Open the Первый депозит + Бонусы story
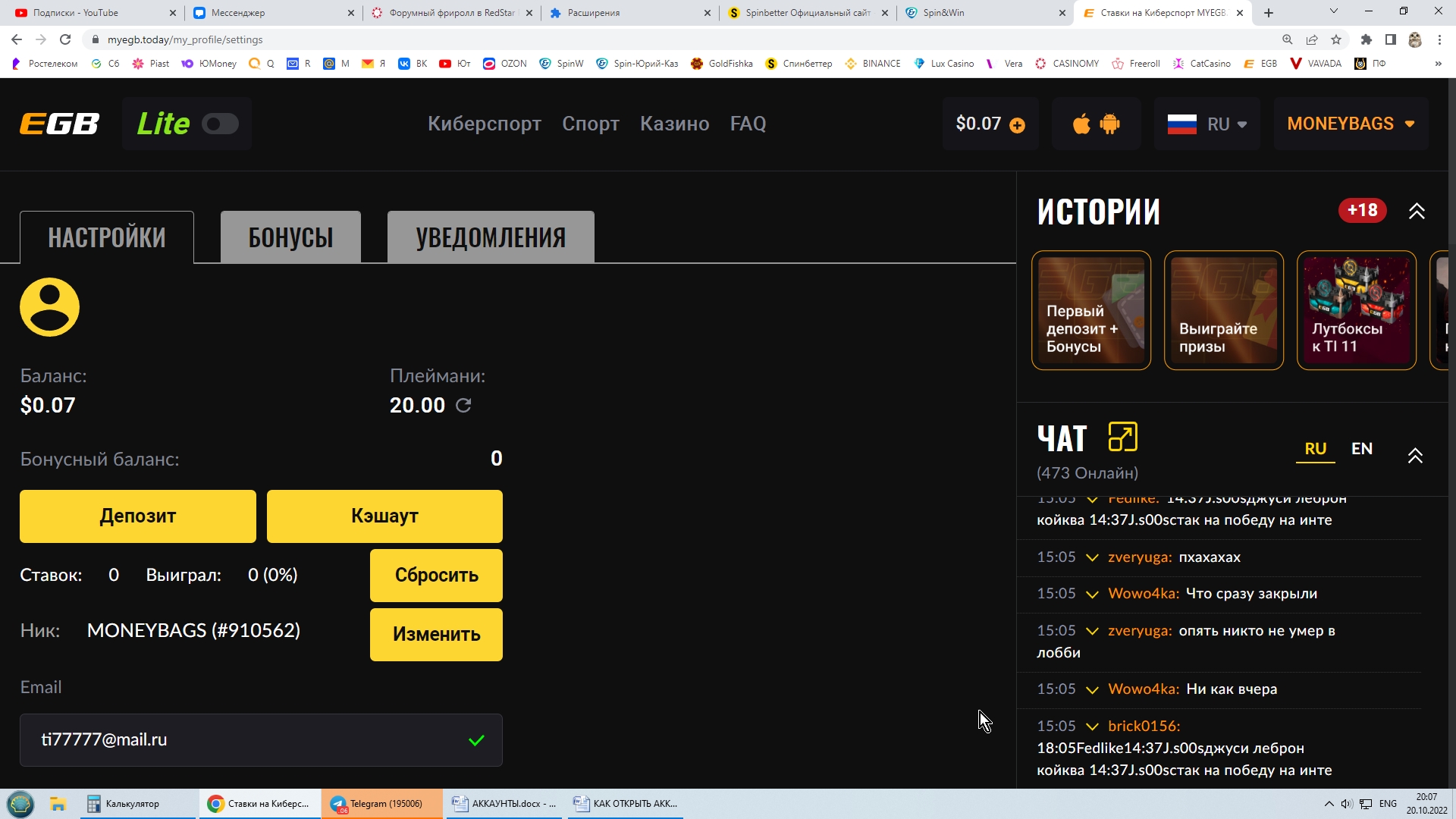Image resolution: width=1456 pixels, height=819 pixels. (x=1091, y=310)
